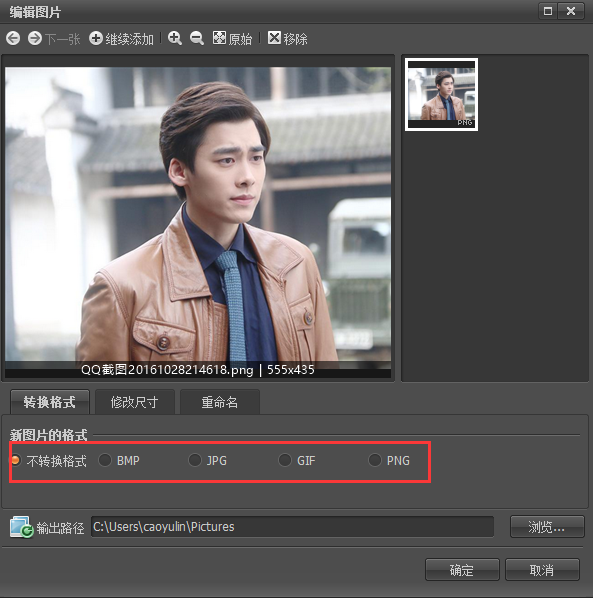Click the 浏览... browse button
The width and height of the screenshot is (593, 598).
pyautogui.click(x=547, y=527)
